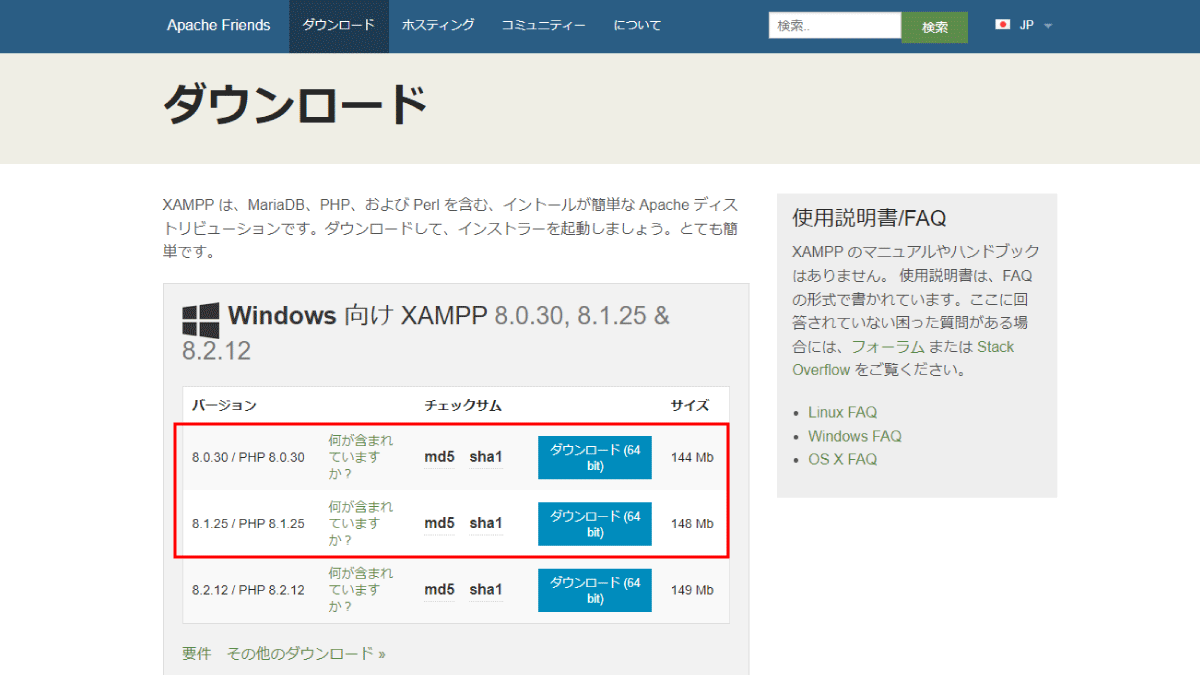Open sha1 checksum for version 8.0.30

pyautogui.click(x=486, y=457)
